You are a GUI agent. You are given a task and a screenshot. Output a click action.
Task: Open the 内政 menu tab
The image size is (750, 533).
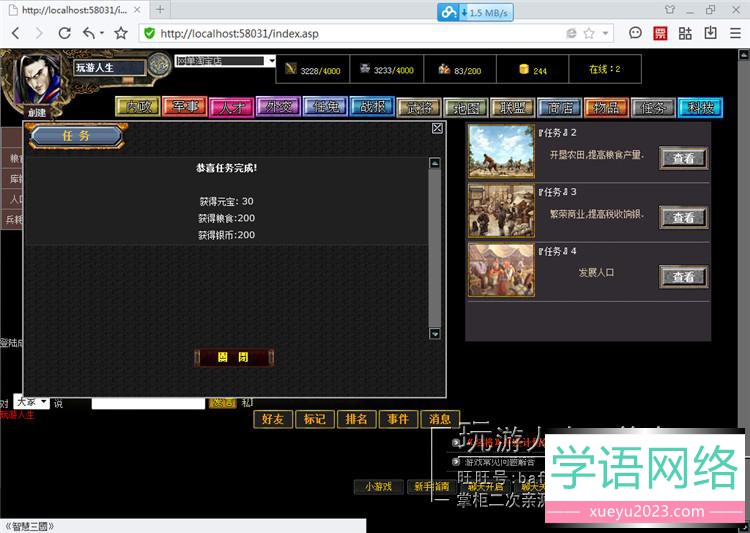click(x=137, y=107)
